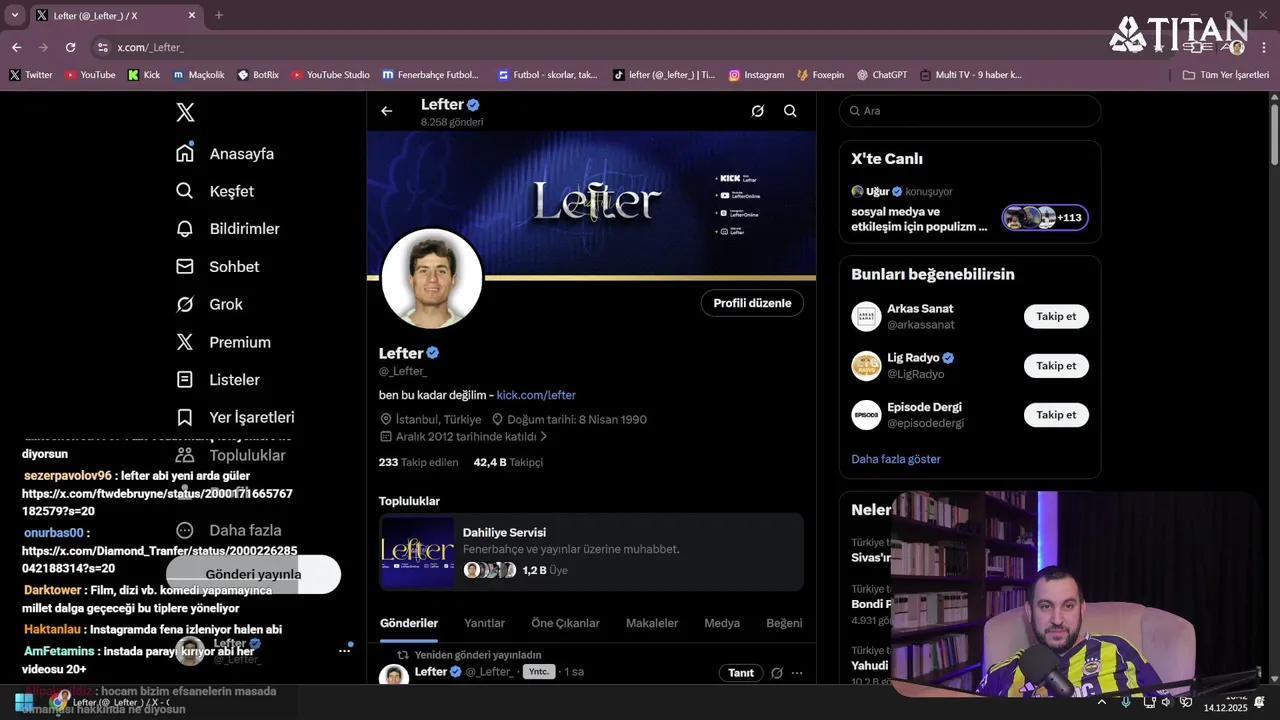Click Gönderi yayınla post button
Image resolution: width=1280 pixels, height=720 pixels.
pyautogui.click(x=253, y=574)
